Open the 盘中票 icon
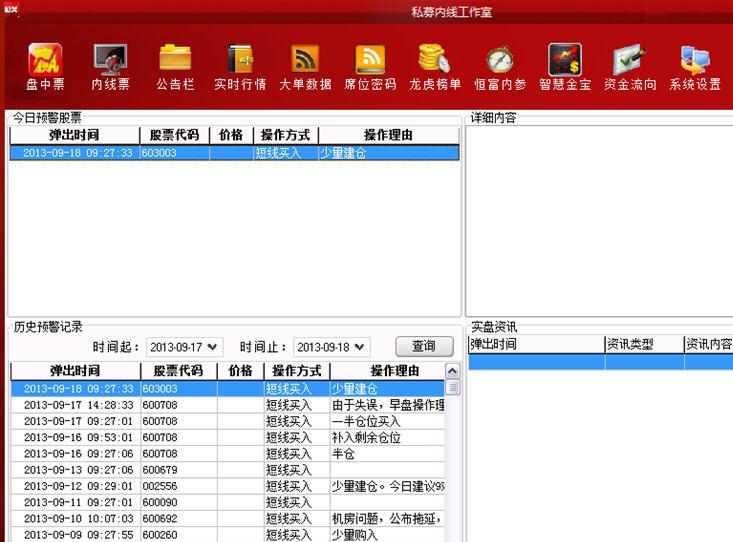This screenshot has width=733, height=542. (x=45, y=61)
